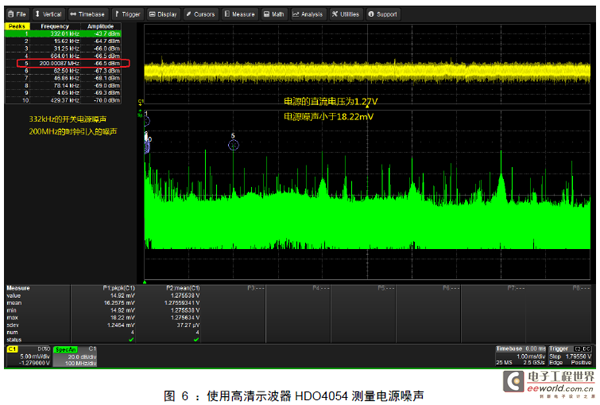Expand the Trigger menu
The height and width of the screenshot is (405, 600).
(129, 15)
